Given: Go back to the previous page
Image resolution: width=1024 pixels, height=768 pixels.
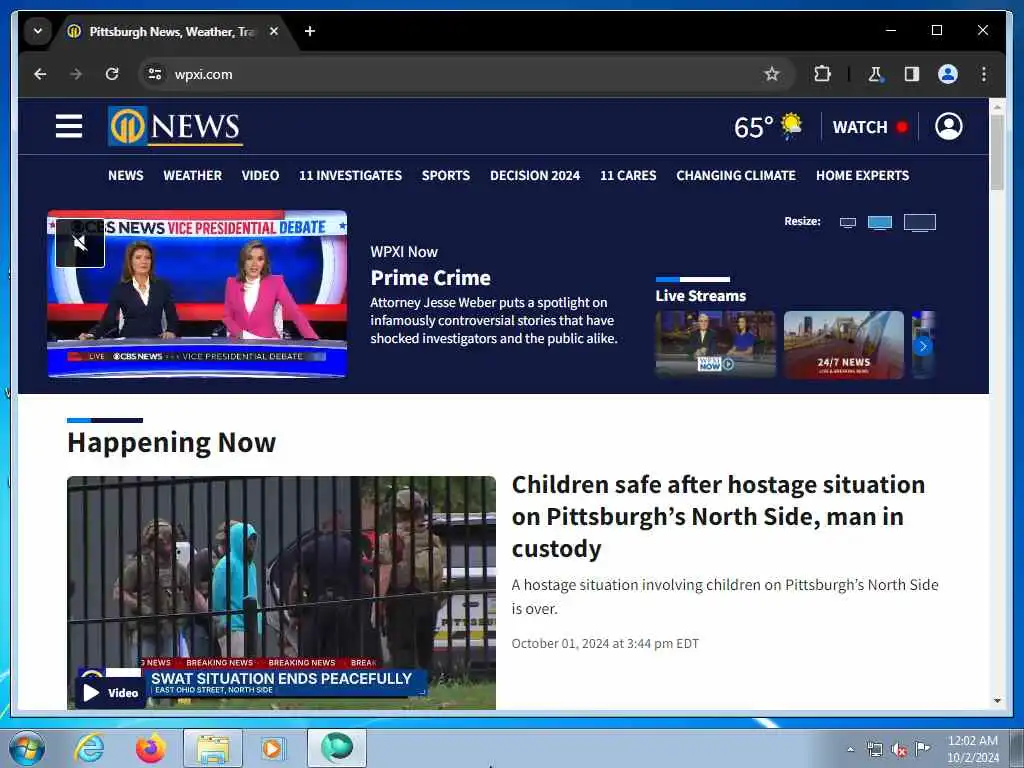Looking at the screenshot, I should pyautogui.click(x=40, y=74).
